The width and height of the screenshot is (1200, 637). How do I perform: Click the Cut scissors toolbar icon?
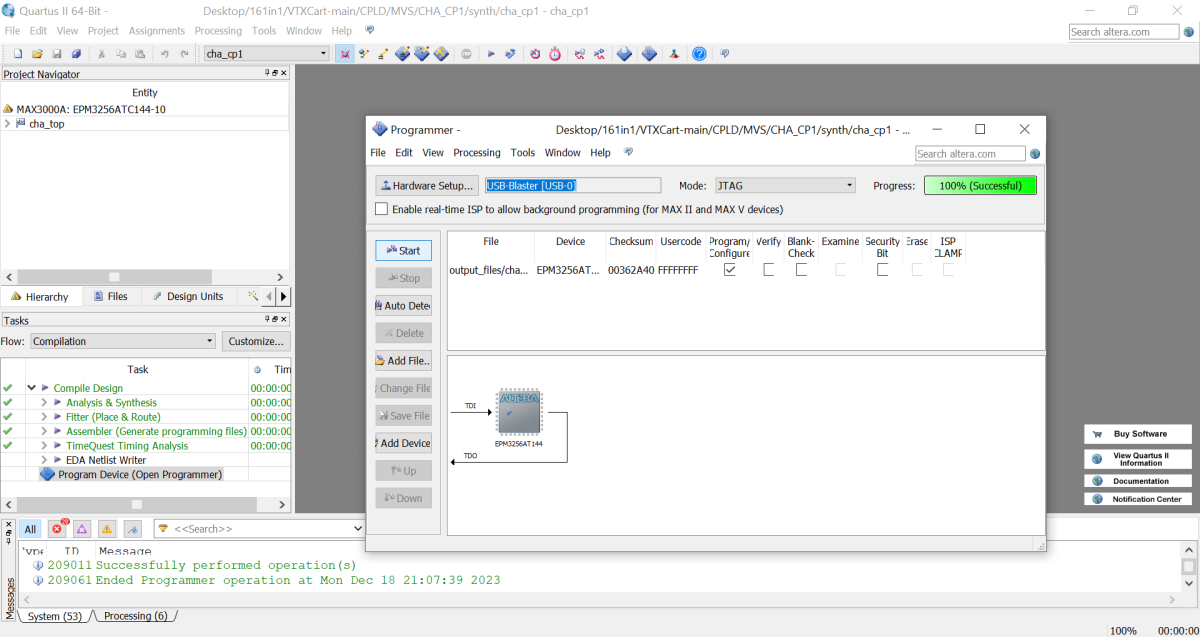(x=101, y=54)
